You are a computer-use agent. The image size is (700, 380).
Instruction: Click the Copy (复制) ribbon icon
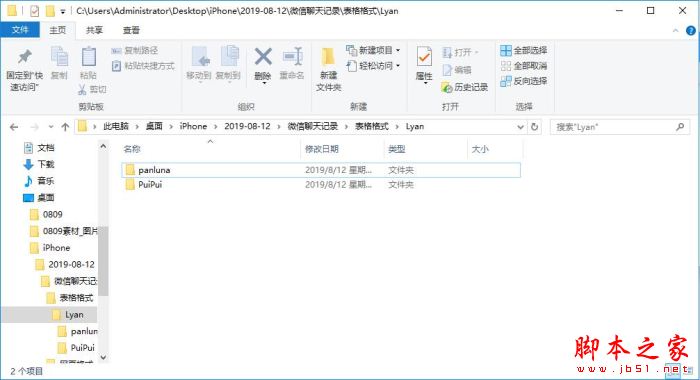coord(59,57)
